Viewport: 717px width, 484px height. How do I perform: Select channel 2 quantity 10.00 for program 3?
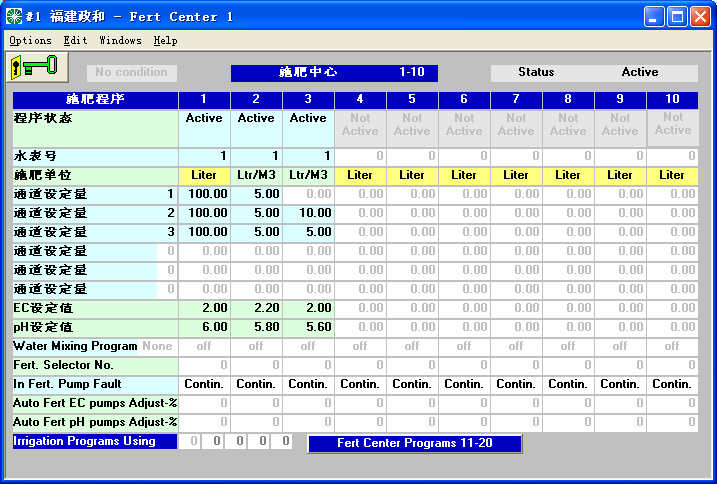[x=308, y=213]
